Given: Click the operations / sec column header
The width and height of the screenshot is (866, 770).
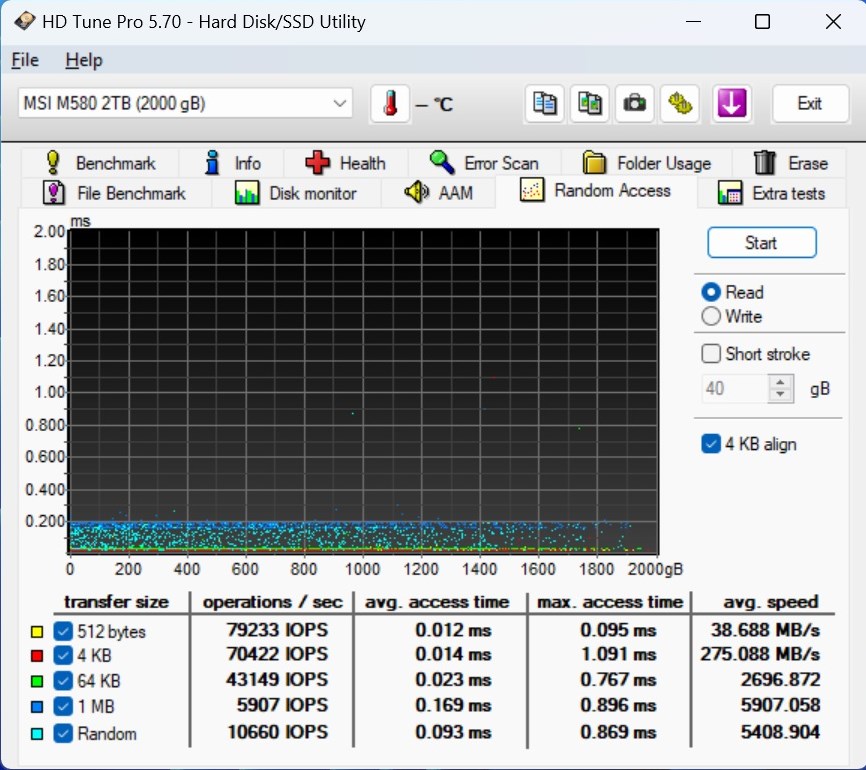Looking at the screenshot, I should 273,602.
